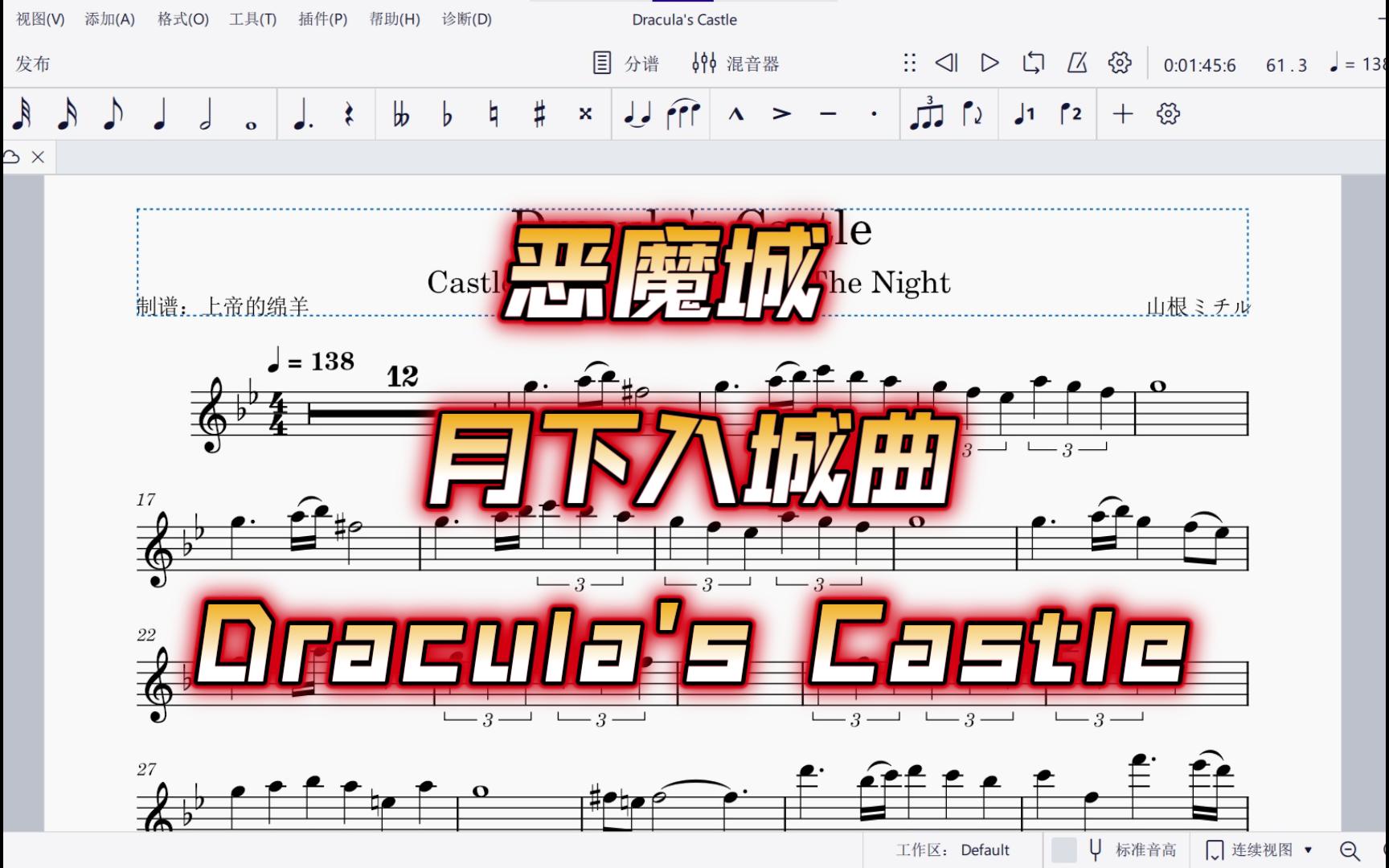
Task: Toggle the augmentation dot
Action: point(302,114)
